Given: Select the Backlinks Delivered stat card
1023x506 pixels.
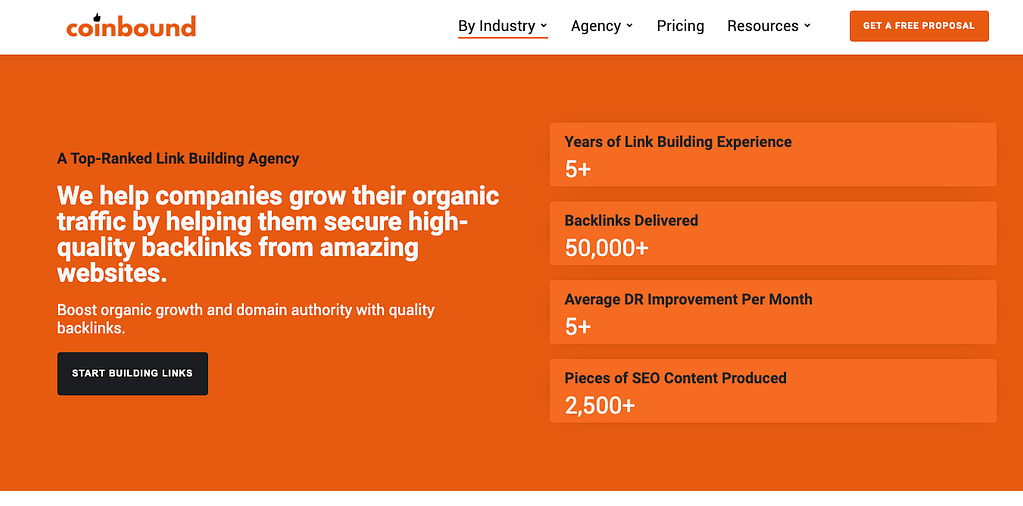Looking at the screenshot, I should [772, 233].
